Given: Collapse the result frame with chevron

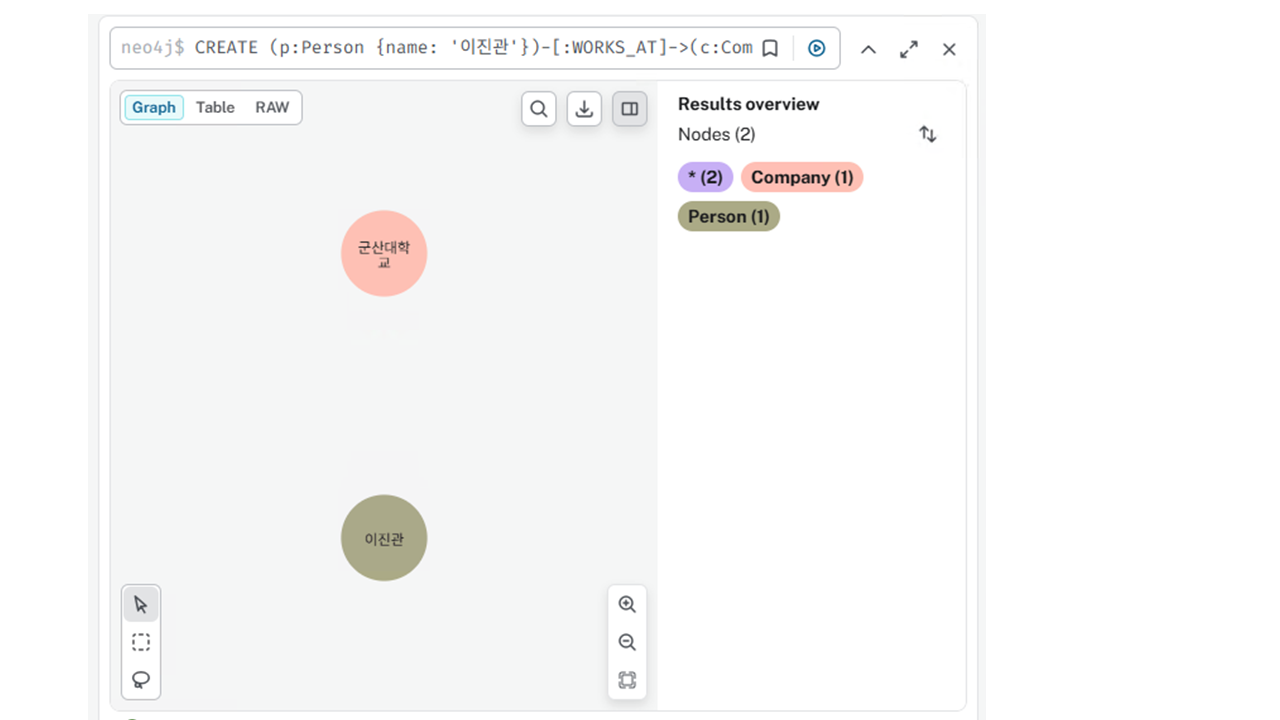Looking at the screenshot, I should [868, 49].
